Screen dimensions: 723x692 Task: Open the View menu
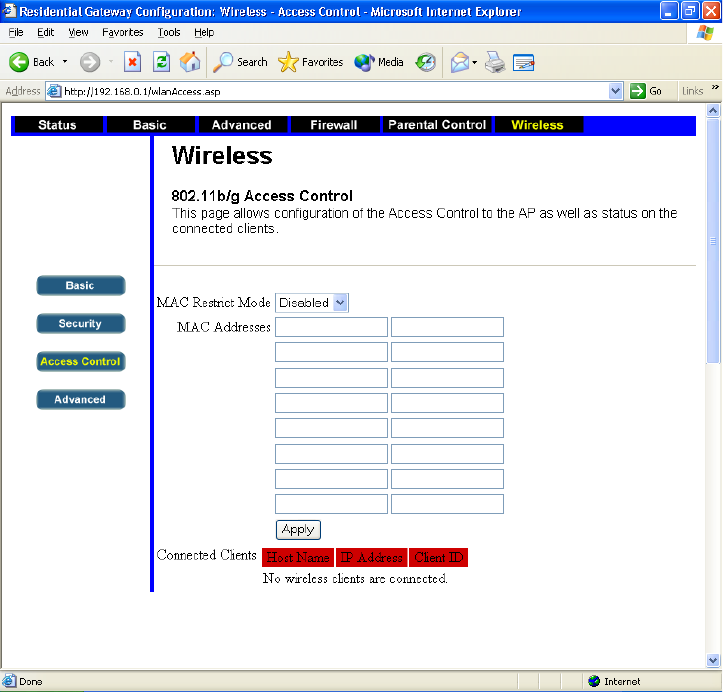tap(78, 32)
